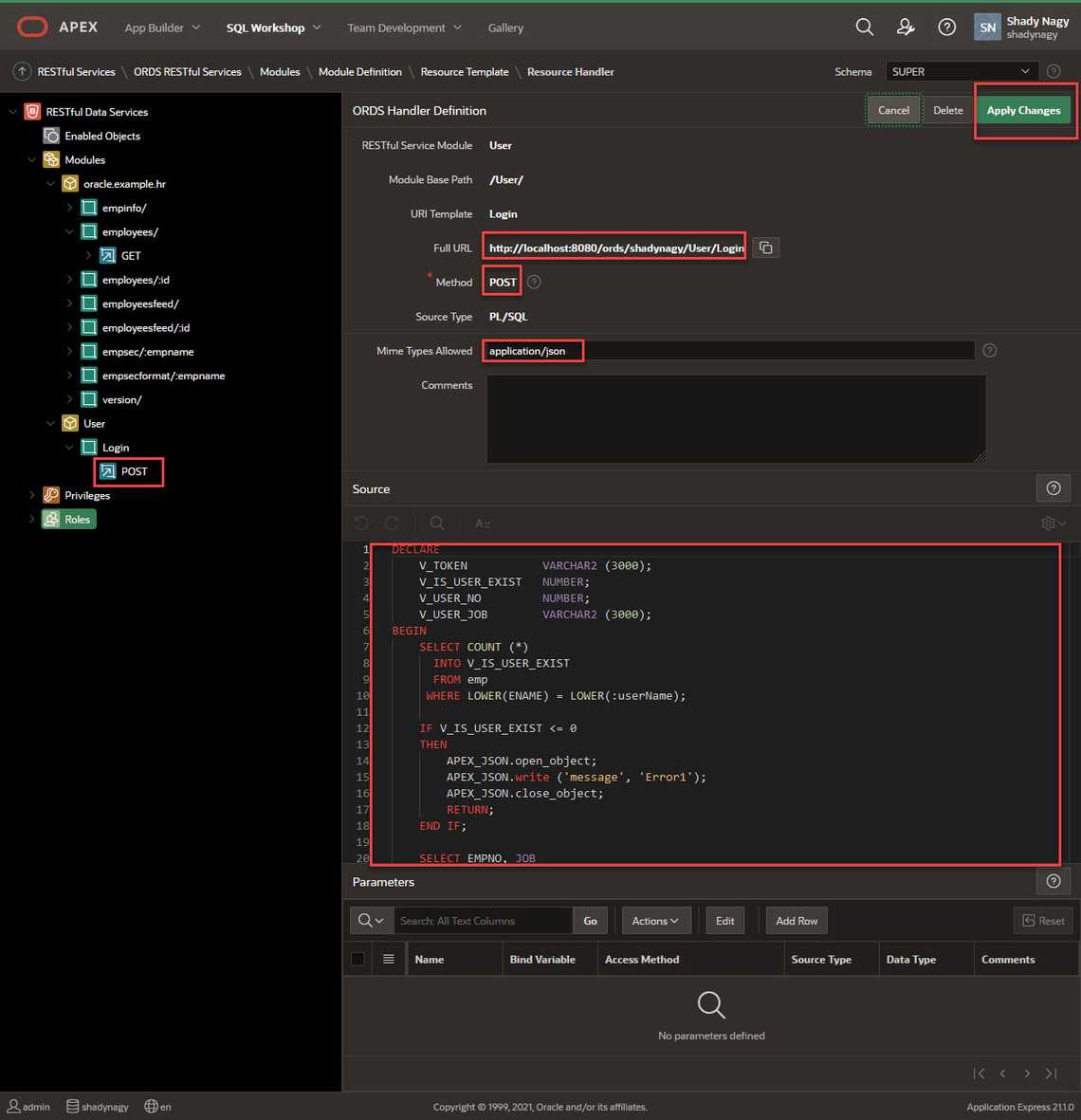Tick the select-all checkbox in Parameters header
Screen dimensions: 1081x1120
point(357,959)
